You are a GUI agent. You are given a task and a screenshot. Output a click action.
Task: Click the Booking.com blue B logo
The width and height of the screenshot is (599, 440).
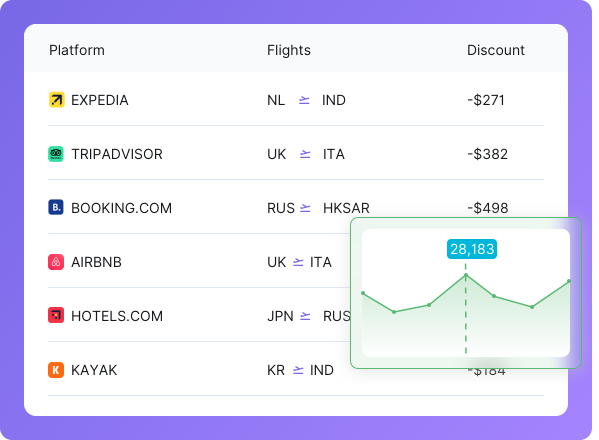(56, 207)
